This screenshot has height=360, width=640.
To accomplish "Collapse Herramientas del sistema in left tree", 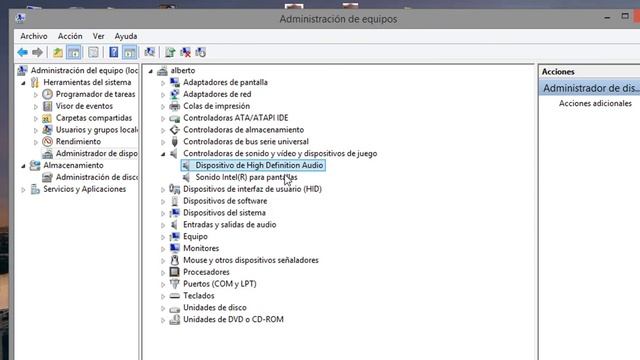I will coord(23,83).
